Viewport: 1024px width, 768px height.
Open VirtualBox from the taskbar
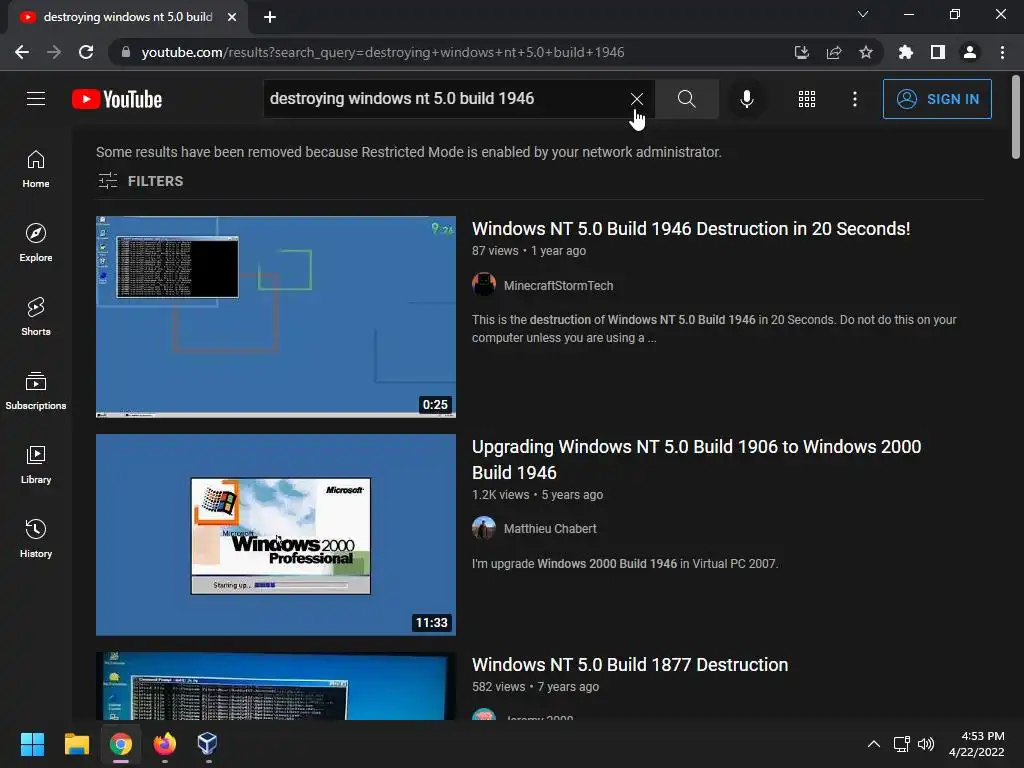pyautogui.click(x=208, y=744)
